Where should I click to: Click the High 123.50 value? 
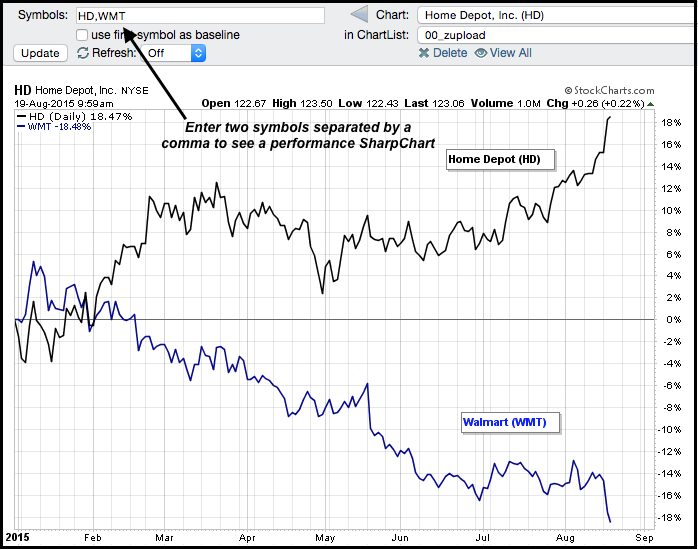pos(302,104)
